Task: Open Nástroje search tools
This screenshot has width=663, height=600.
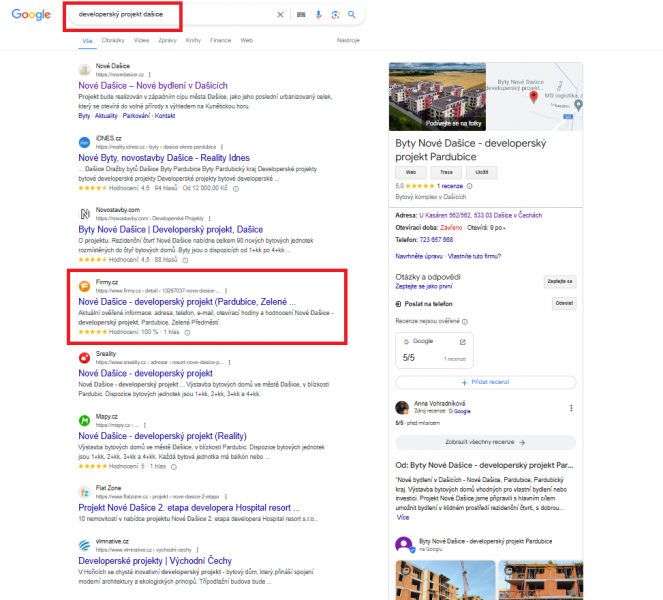Action: tap(348, 40)
